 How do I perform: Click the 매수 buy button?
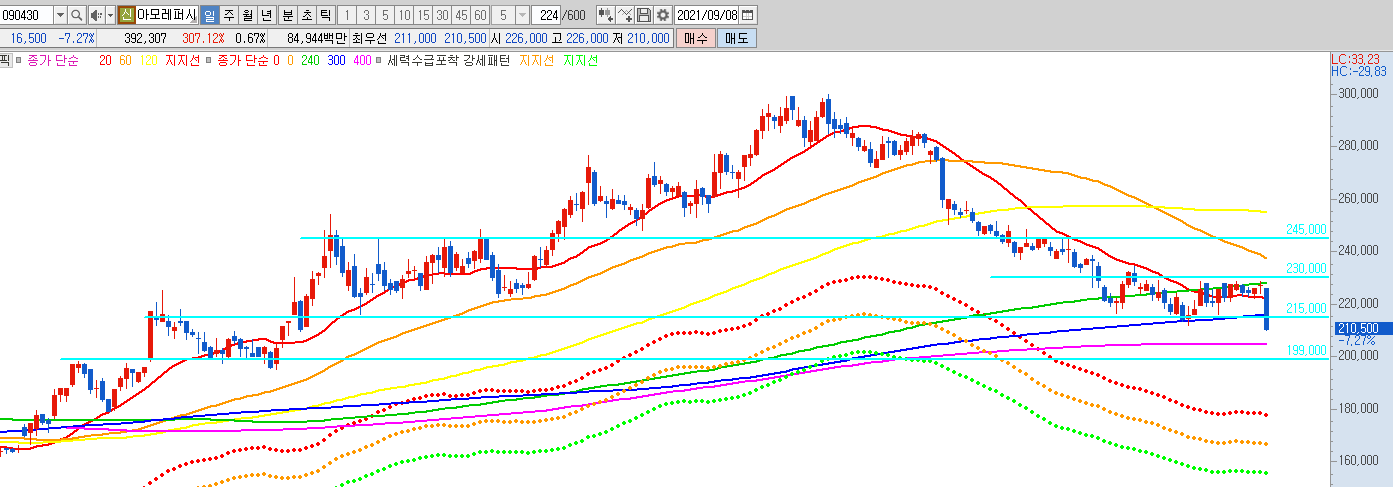pyautogui.click(x=695, y=38)
